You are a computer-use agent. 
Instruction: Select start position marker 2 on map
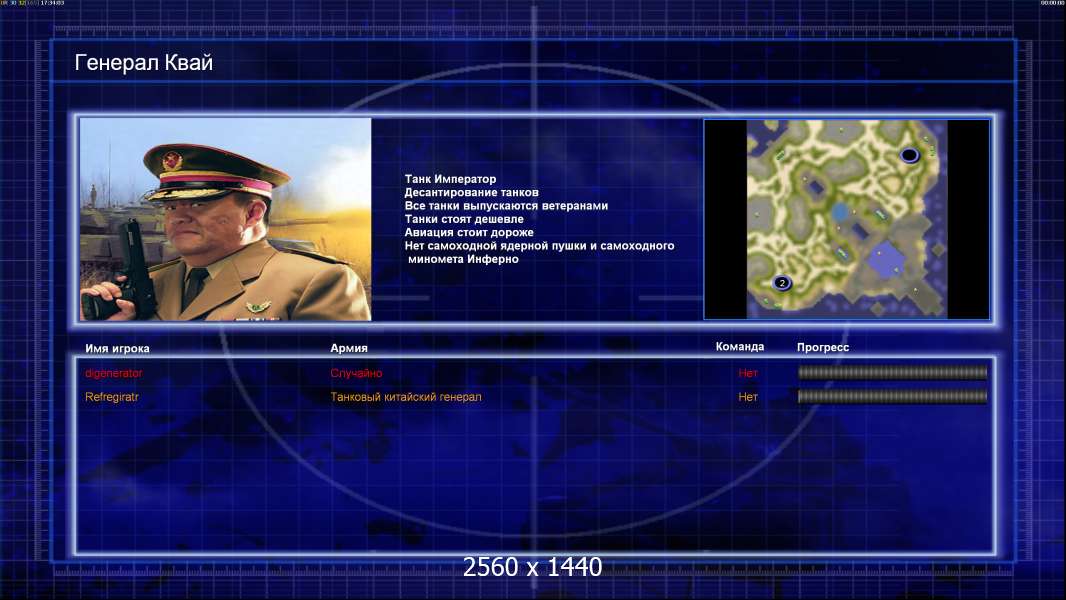pyautogui.click(x=782, y=283)
